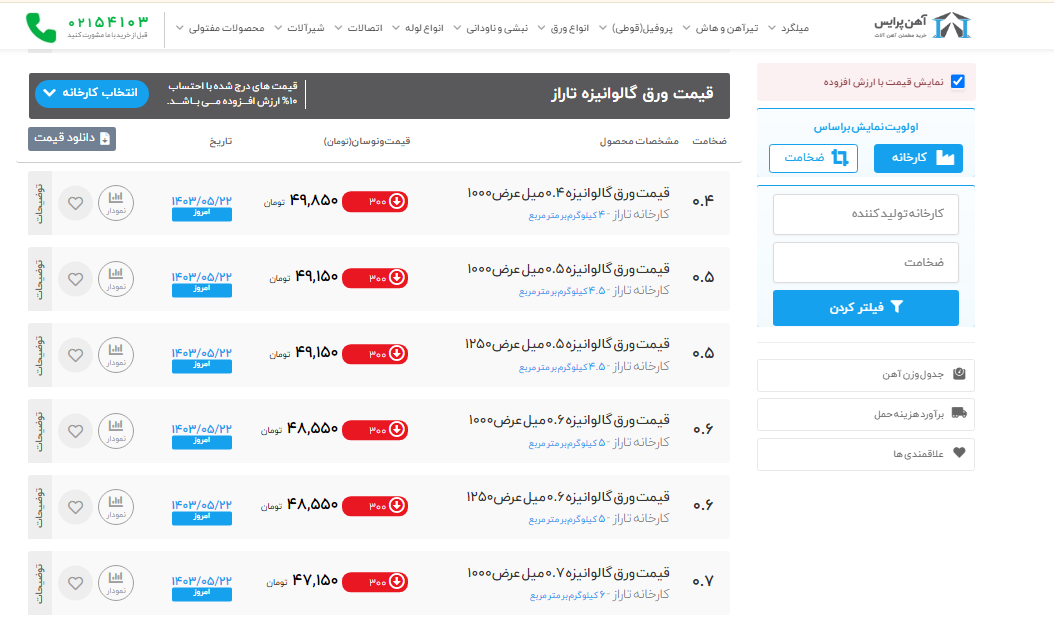Click the فیلتر کردن button
This screenshot has width=1054, height=617.
pyautogui.click(x=865, y=308)
